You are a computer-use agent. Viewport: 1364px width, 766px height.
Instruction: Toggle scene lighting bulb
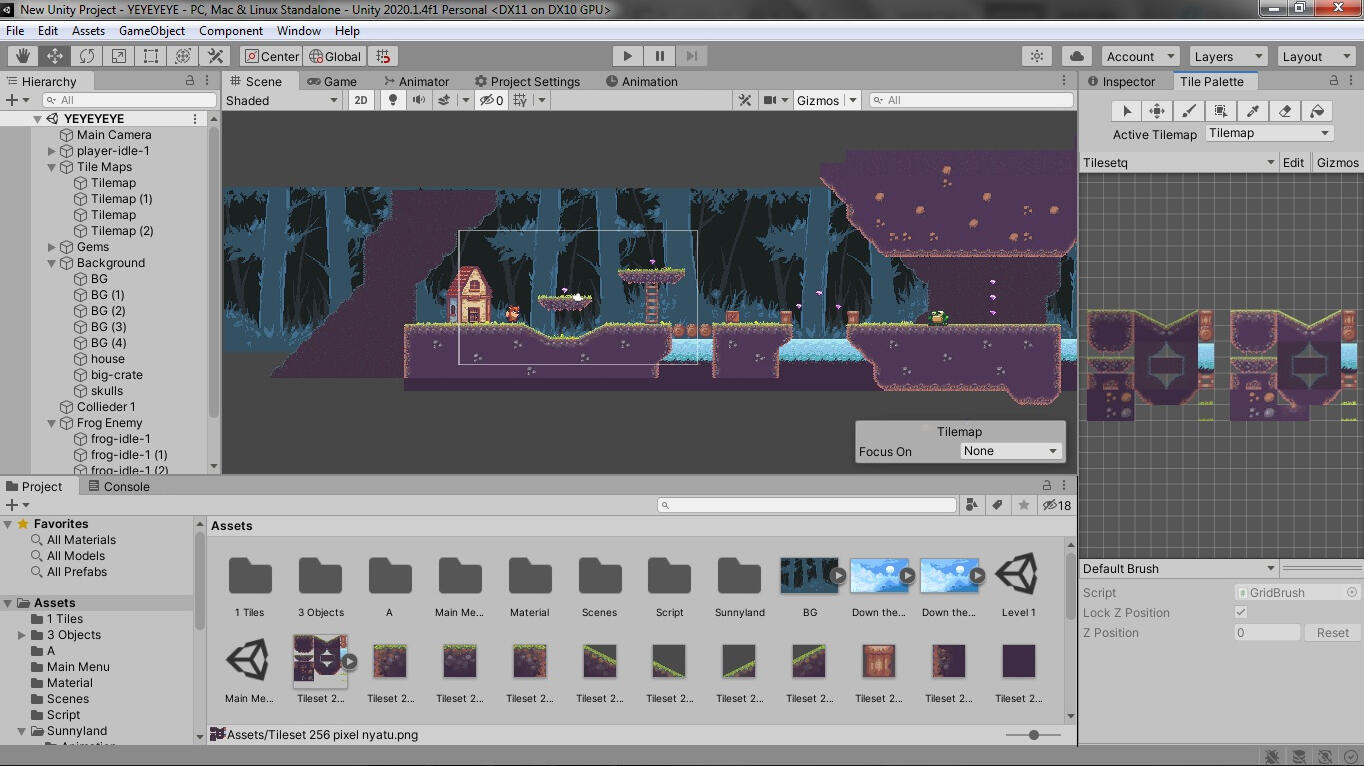tap(393, 100)
